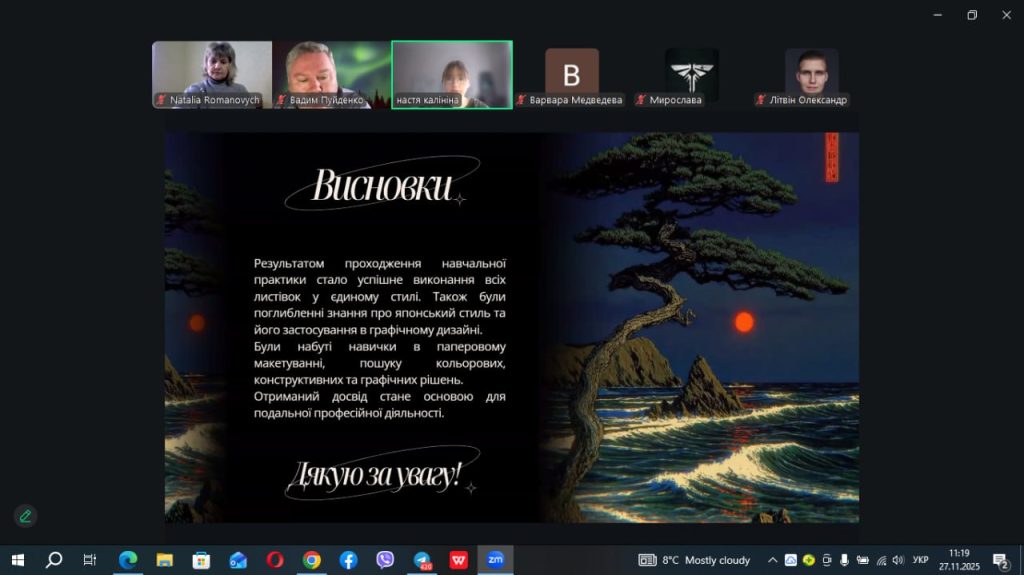Open the Windows Start menu
This screenshot has height=575, width=1024.
pos(17,560)
